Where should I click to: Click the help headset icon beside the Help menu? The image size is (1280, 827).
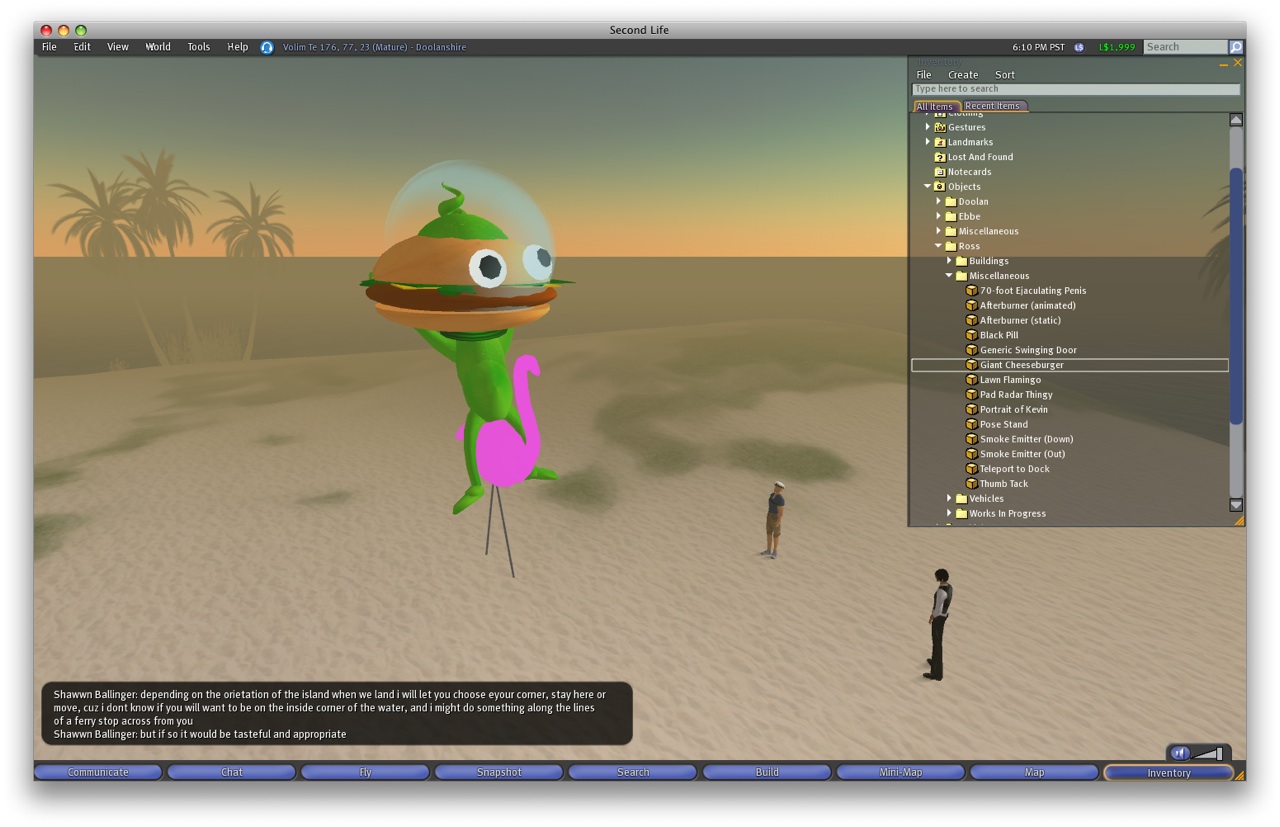click(x=267, y=47)
